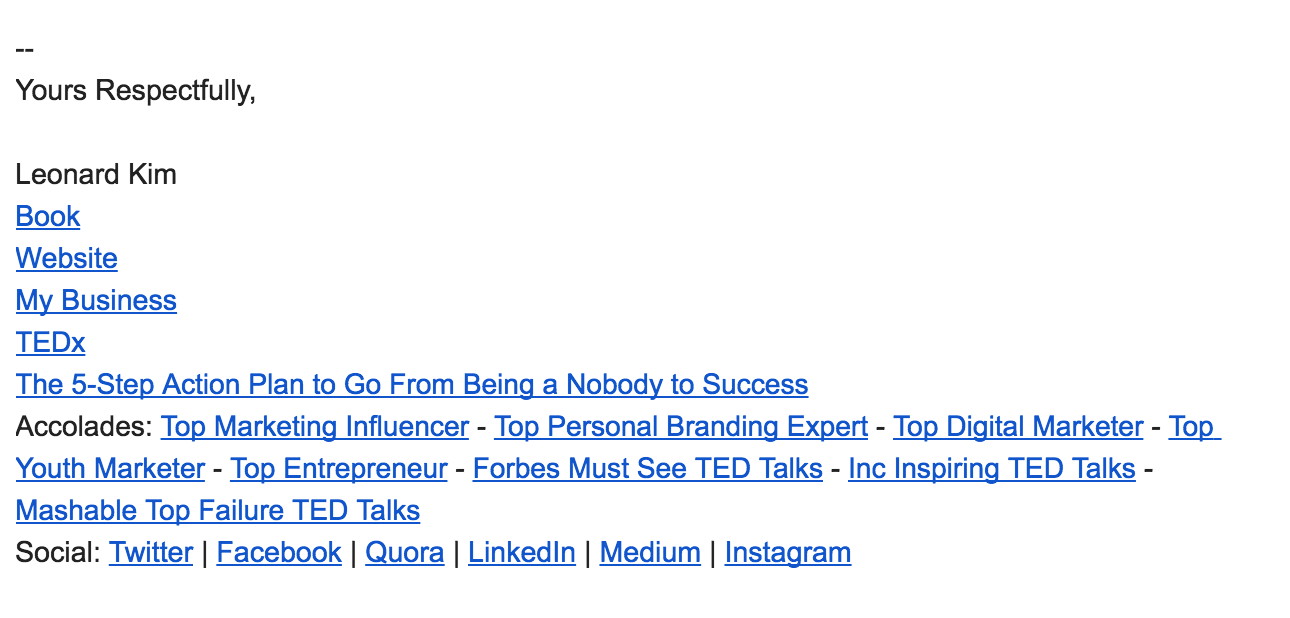Open the TEDx link
This screenshot has height=618, width=1290.
pyautogui.click(x=51, y=343)
